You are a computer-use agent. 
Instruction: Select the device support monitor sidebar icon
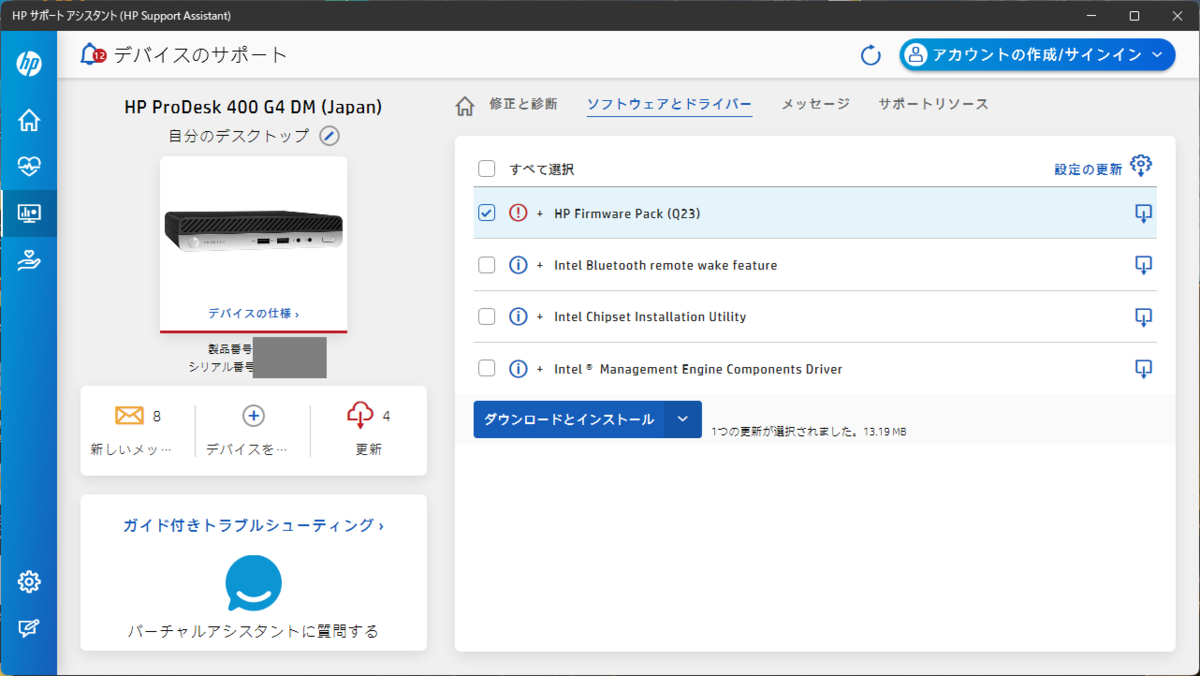click(29, 214)
